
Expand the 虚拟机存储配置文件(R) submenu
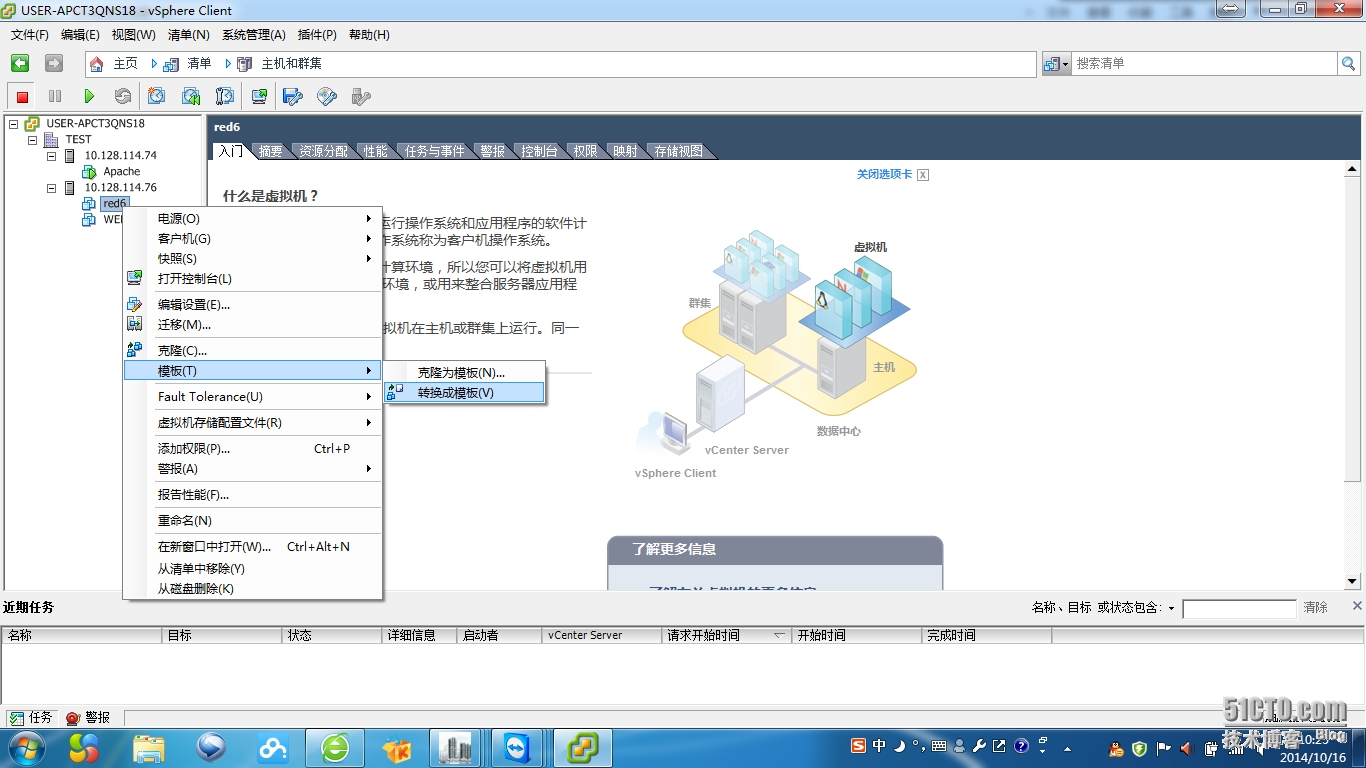tap(252, 422)
